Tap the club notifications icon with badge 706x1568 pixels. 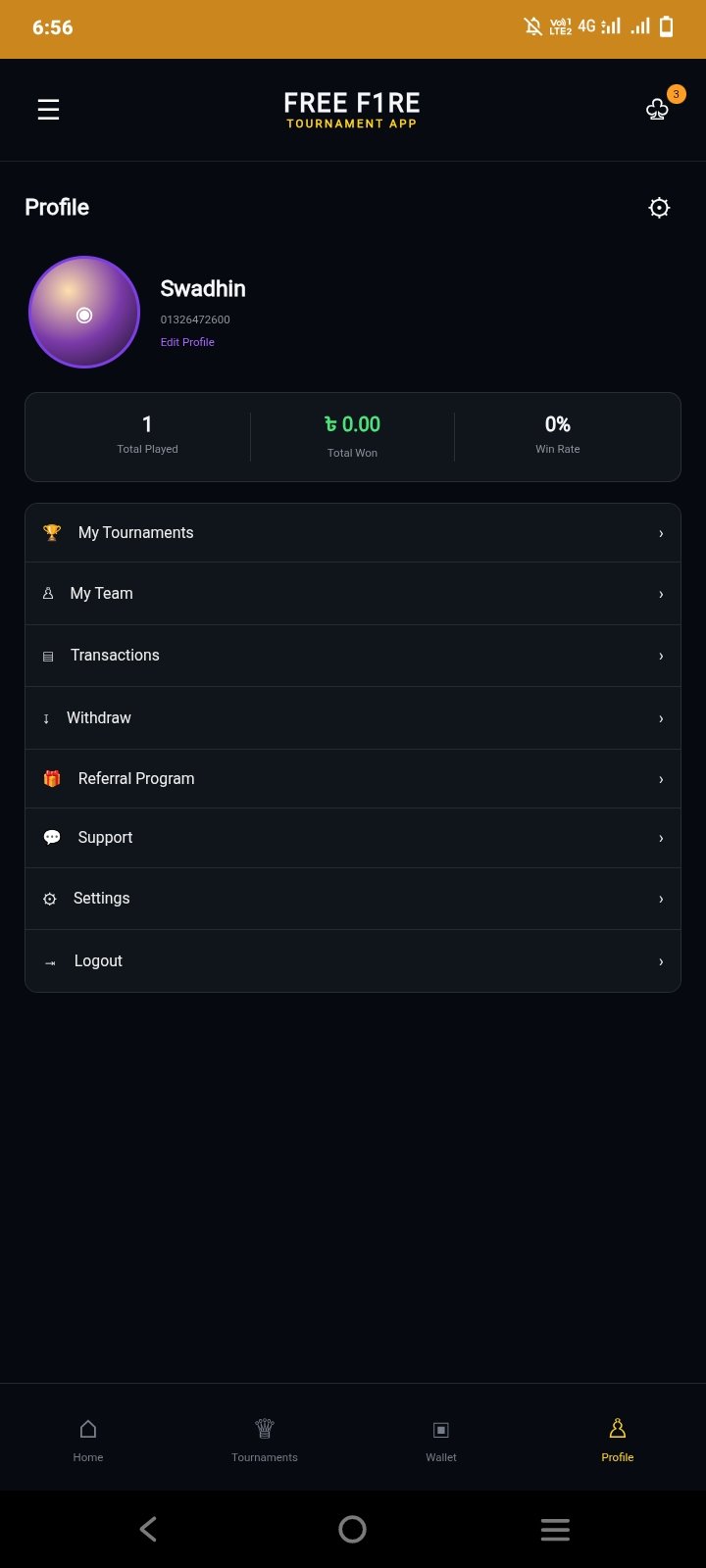pos(658,109)
